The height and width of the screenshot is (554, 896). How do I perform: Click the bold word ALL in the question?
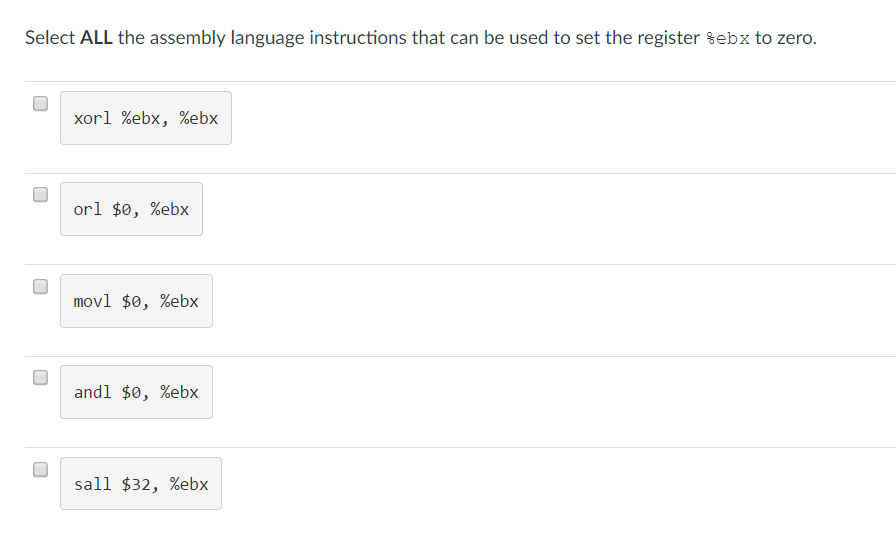click(96, 38)
